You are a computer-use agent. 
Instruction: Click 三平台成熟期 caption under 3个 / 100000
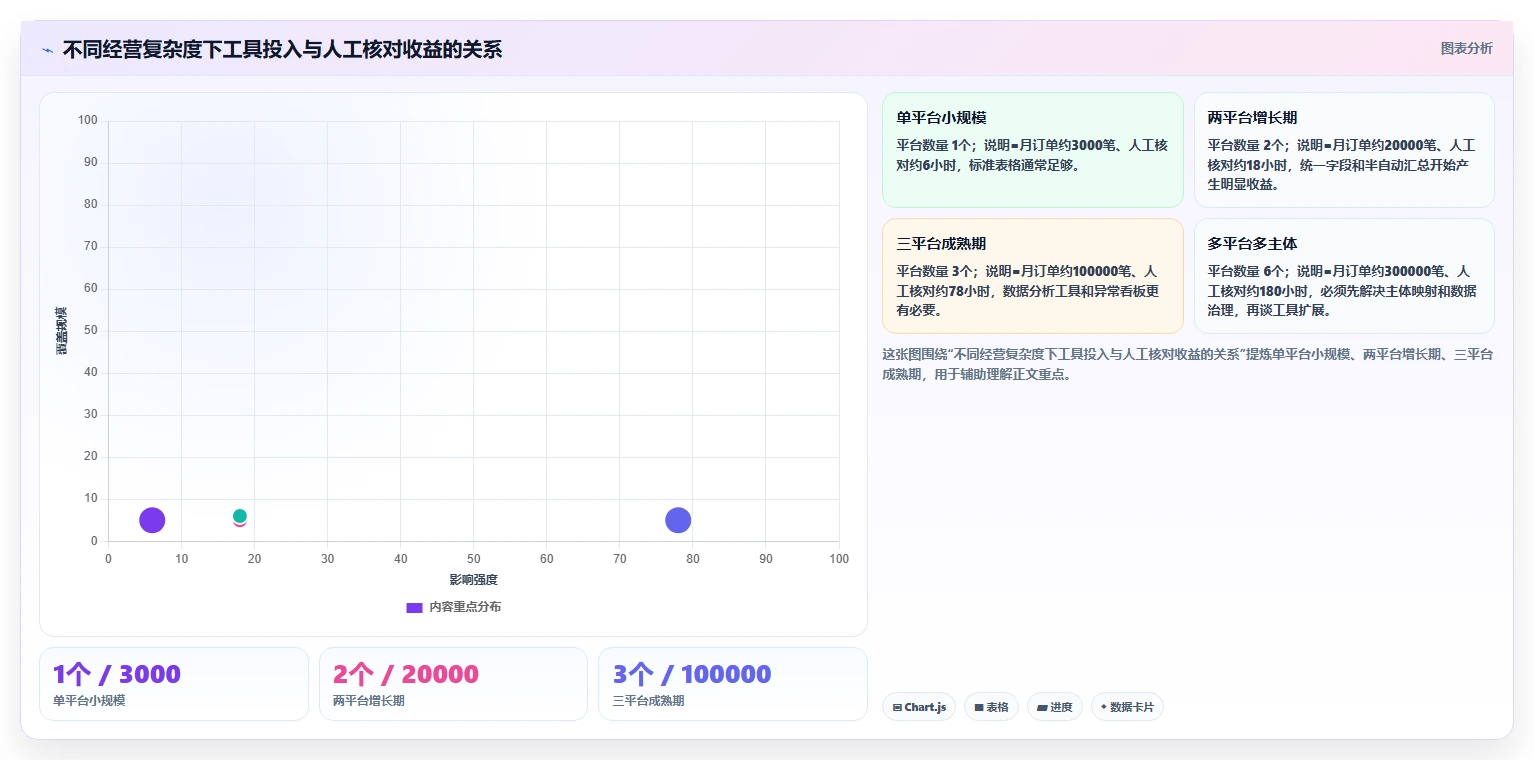coord(648,701)
